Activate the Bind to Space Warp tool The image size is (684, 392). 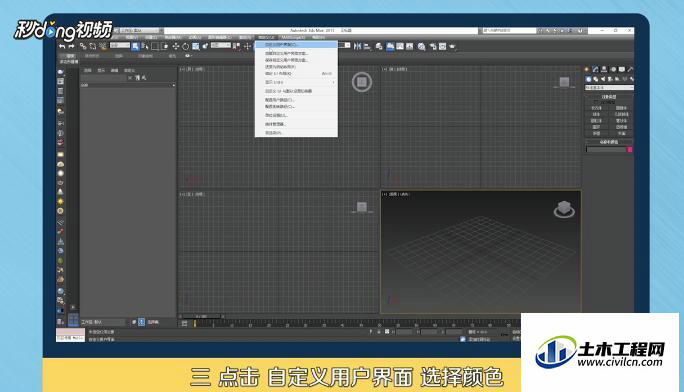103,46
